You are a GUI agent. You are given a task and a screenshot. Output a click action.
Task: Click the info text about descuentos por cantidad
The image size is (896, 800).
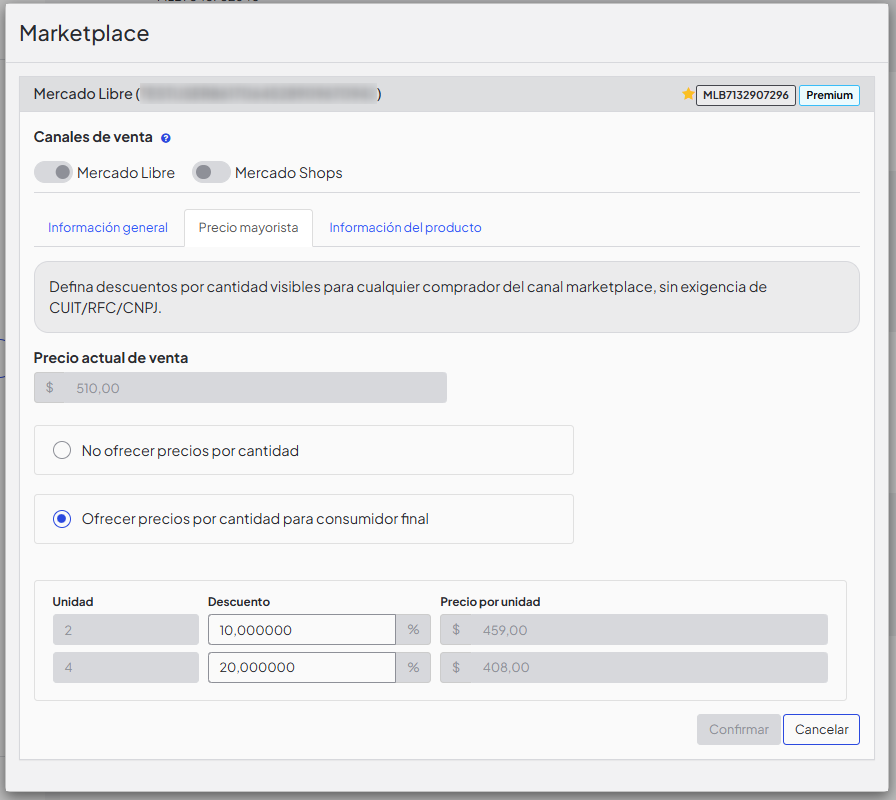408,297
